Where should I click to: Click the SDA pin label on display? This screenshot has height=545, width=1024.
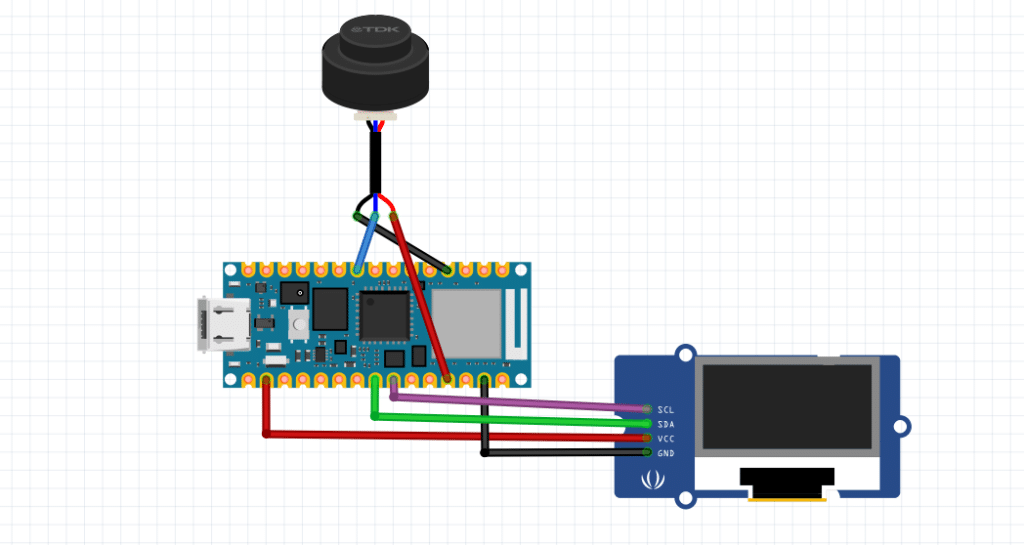click(x=665, y=424)
